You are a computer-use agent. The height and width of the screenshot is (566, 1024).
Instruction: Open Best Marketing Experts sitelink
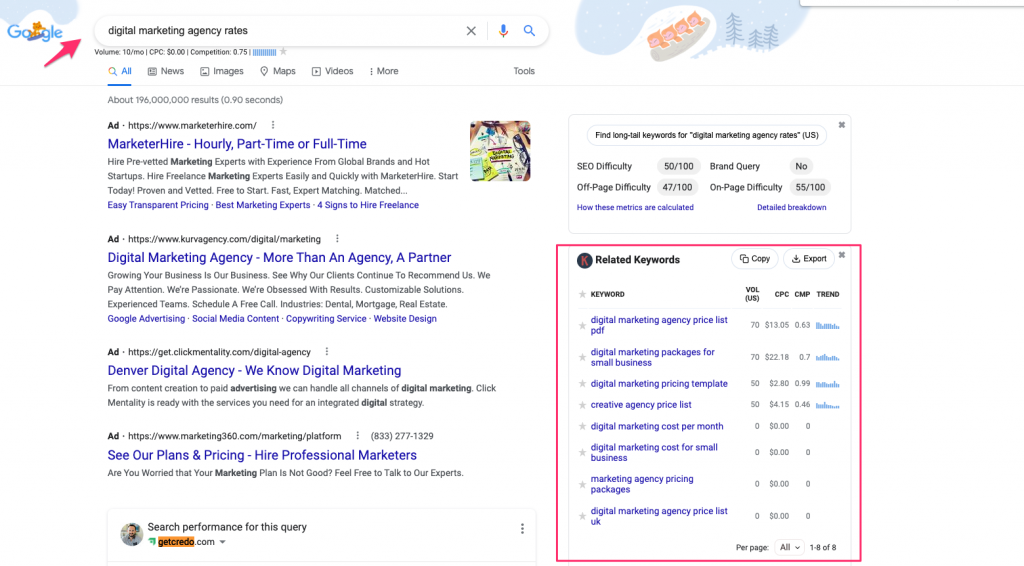[263, 205]
